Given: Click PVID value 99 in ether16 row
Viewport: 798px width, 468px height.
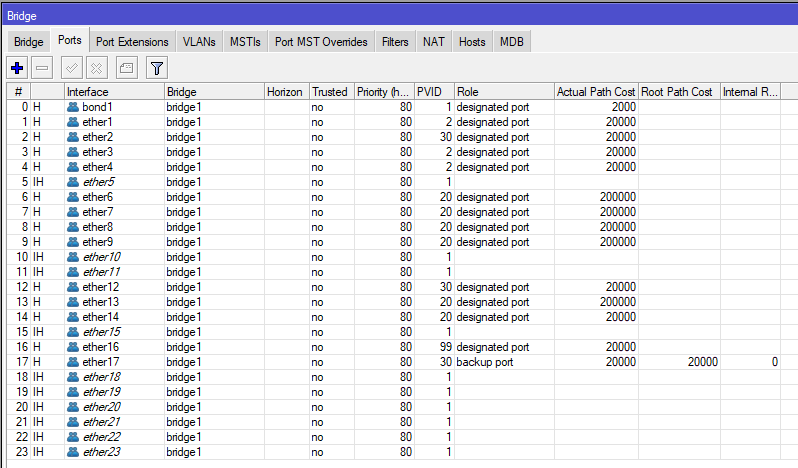Looking at the screenshot, I should point(446,347).
